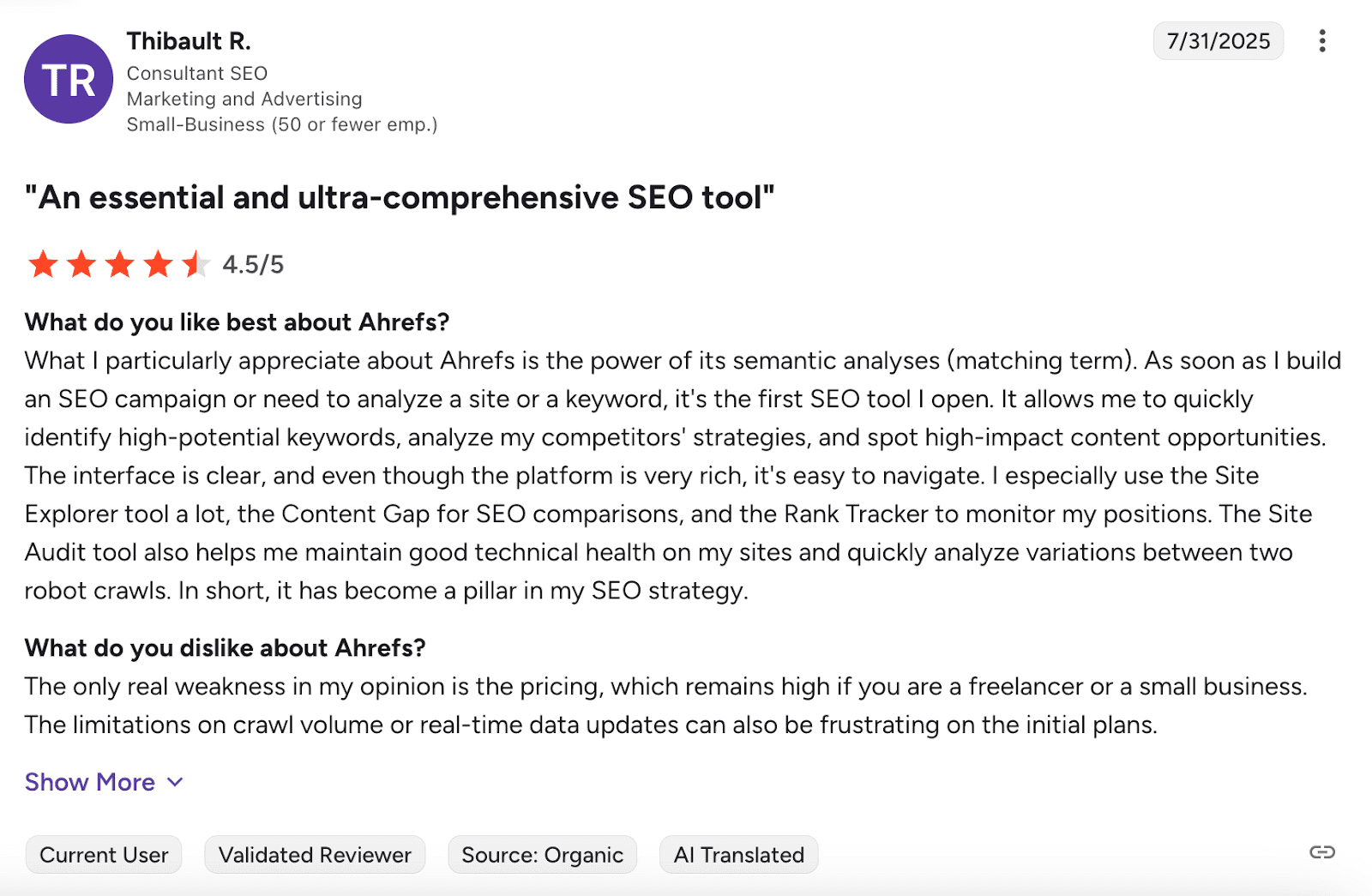Click the review title headline

(400, 197)
